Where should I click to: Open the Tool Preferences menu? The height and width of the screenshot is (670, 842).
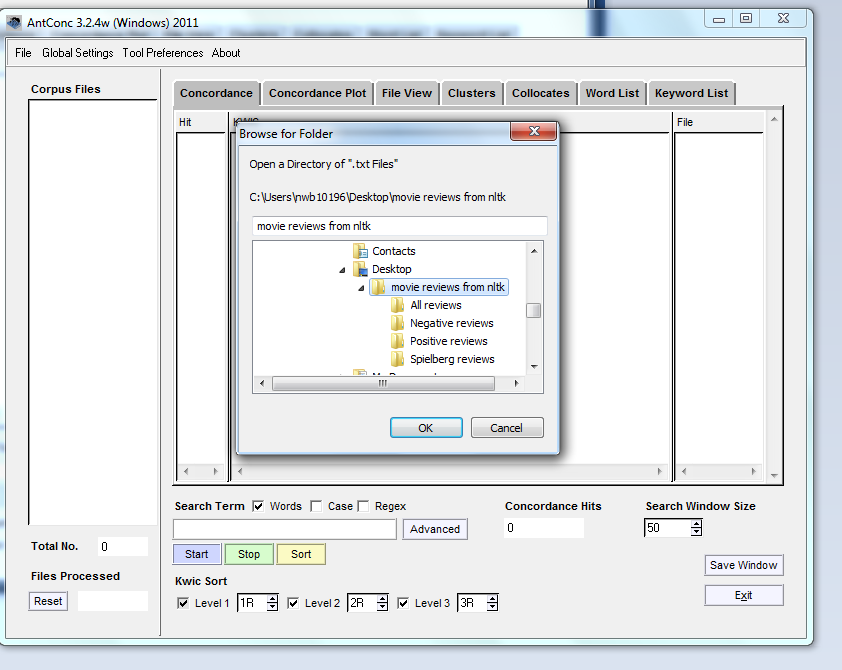tap(162, 53)
